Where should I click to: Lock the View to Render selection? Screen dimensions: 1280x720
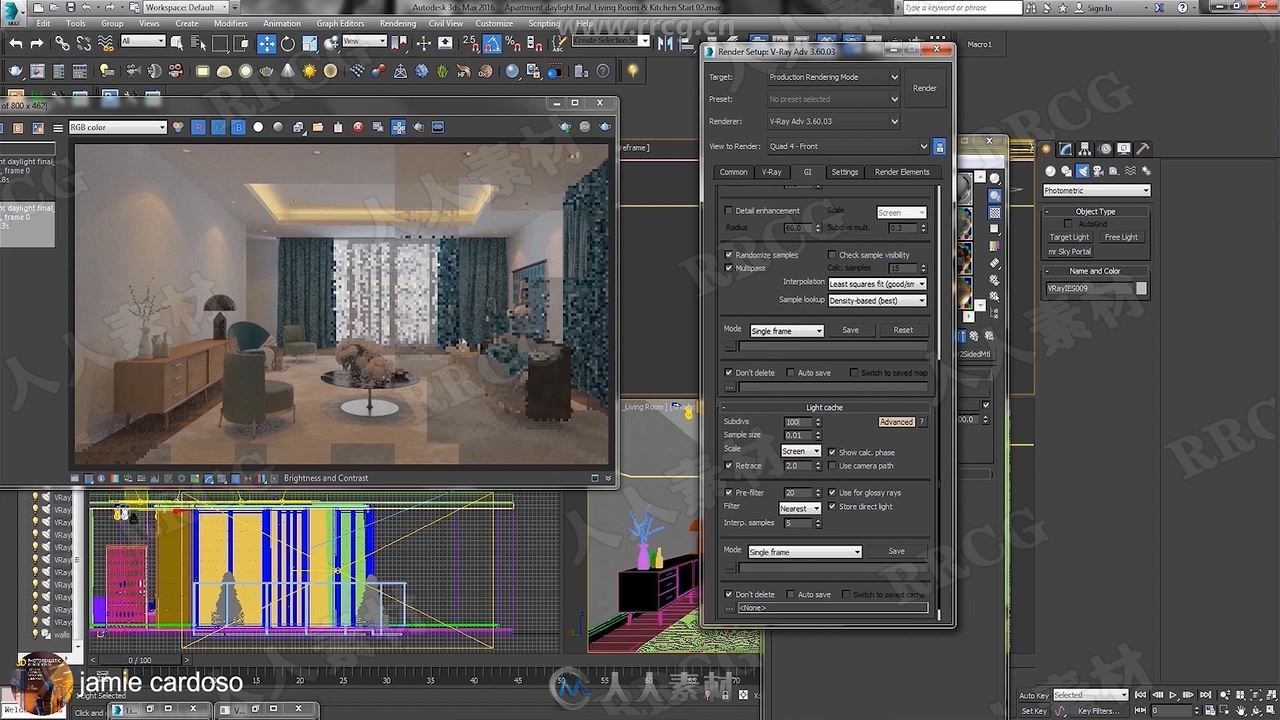(x=939, y=147)
